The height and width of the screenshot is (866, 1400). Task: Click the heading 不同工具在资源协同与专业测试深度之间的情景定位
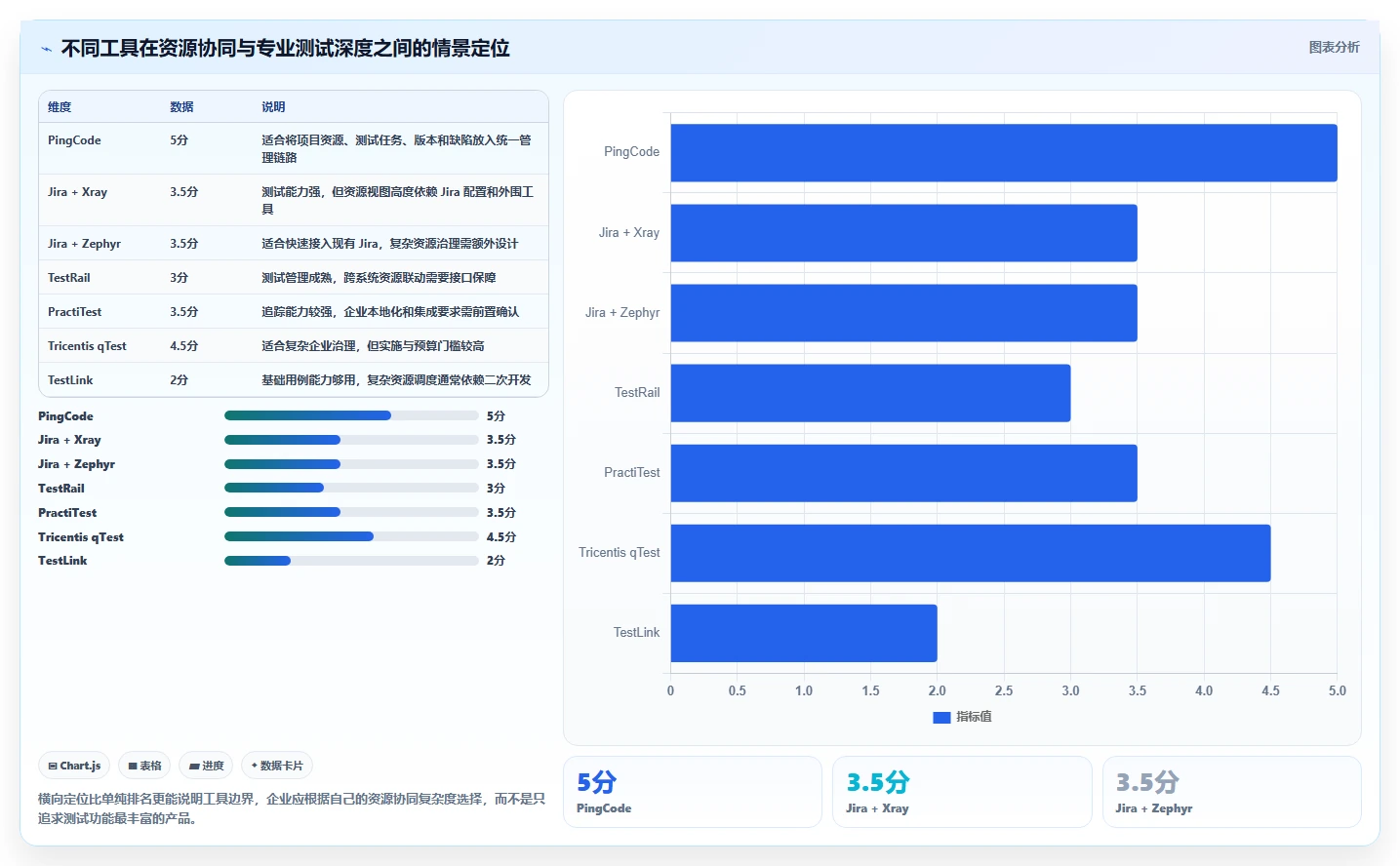pyautogui.click(x=285, y=48)
